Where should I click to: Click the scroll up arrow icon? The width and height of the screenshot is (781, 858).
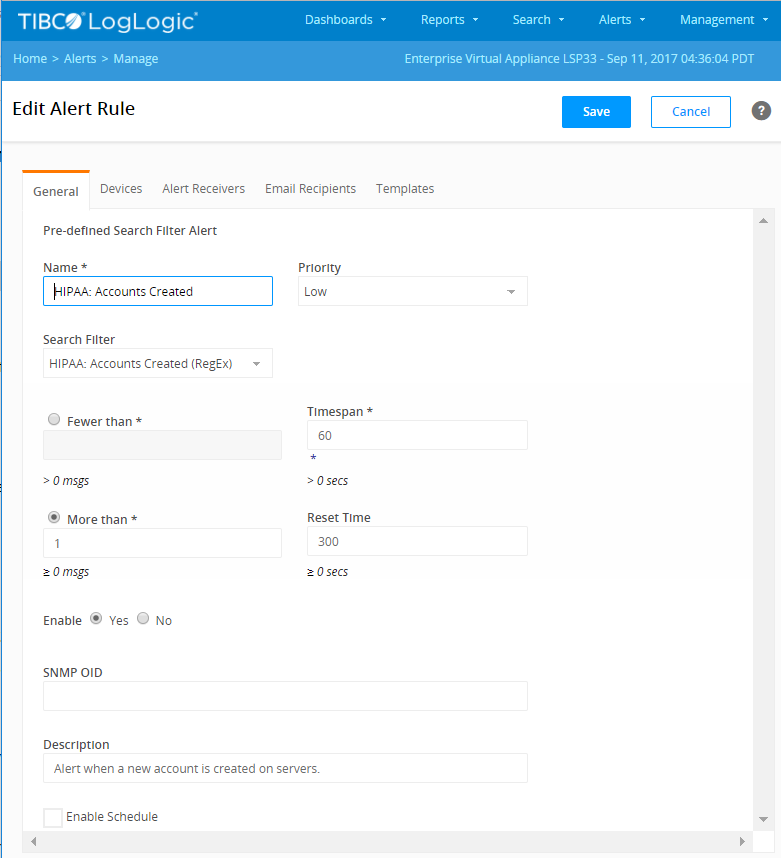point(763,221)
